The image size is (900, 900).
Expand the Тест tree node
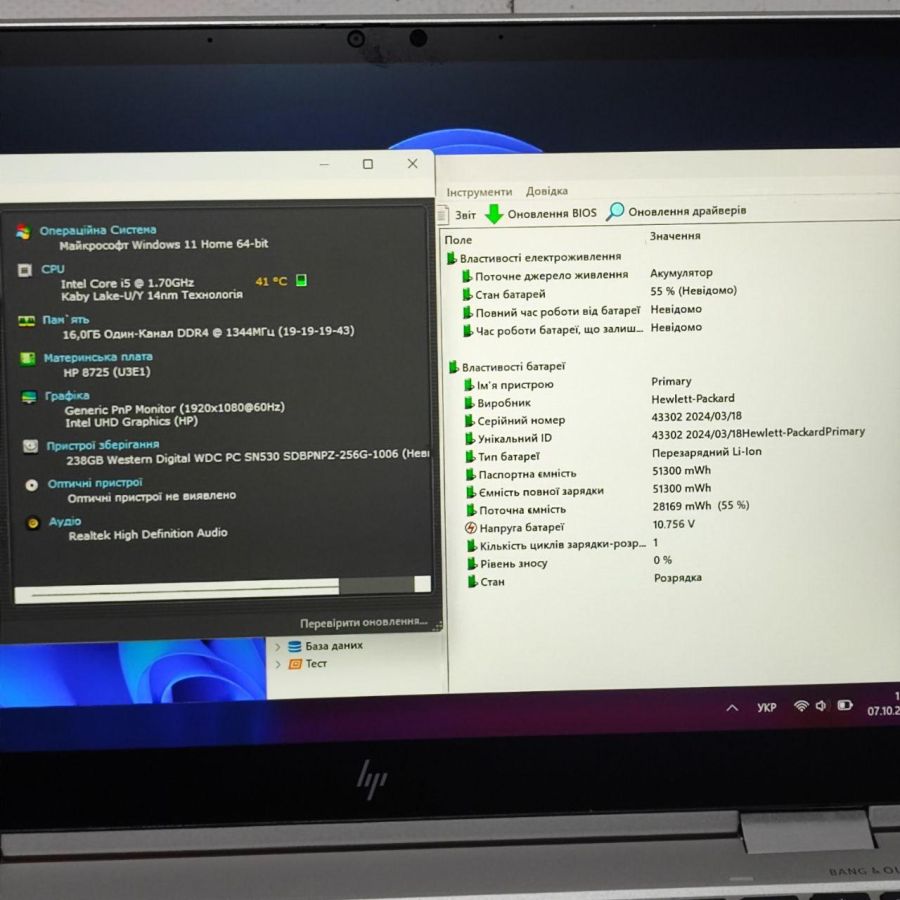click(x=278, y=665)
